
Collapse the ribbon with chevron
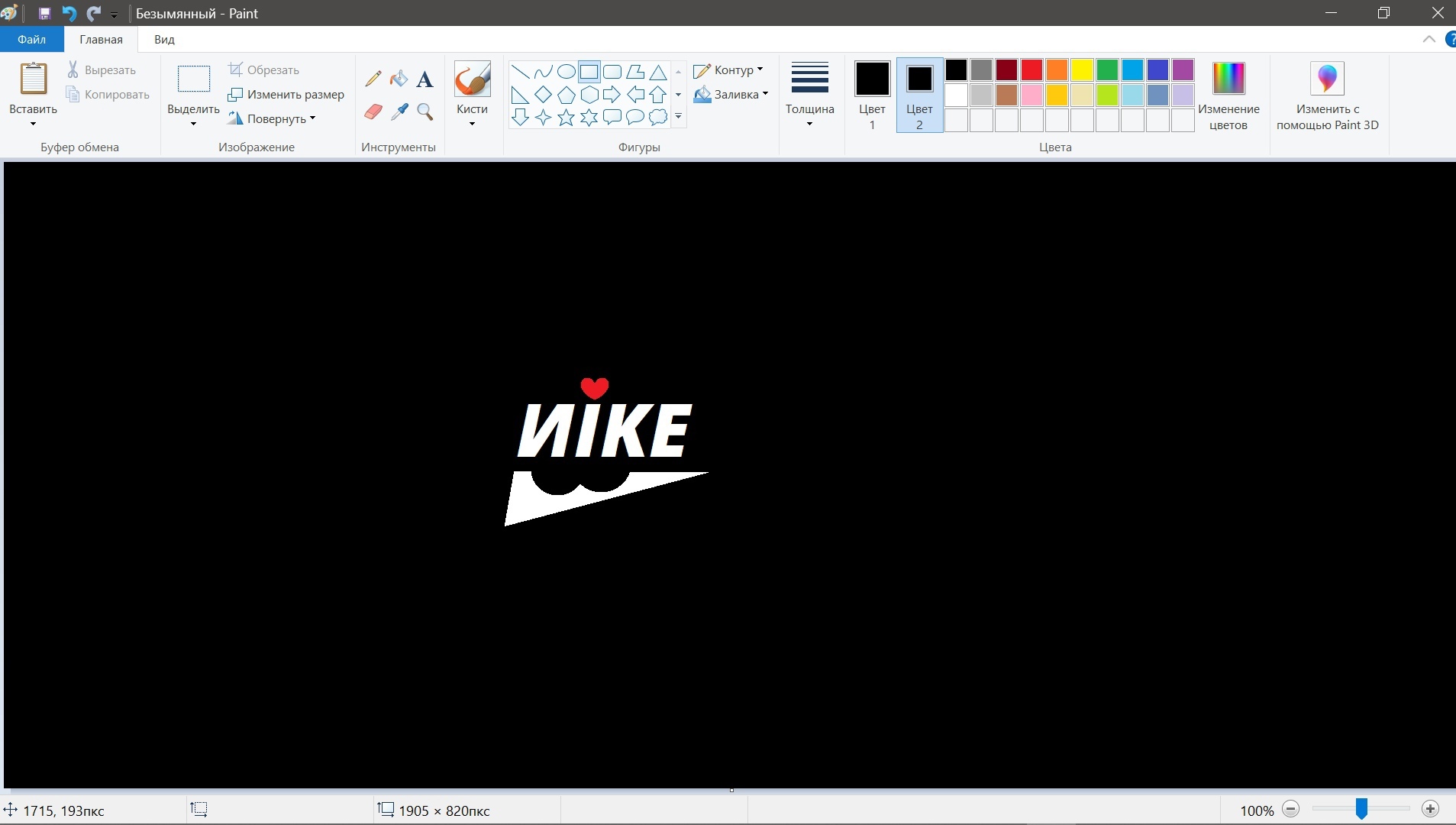[x=1429, y=39]
